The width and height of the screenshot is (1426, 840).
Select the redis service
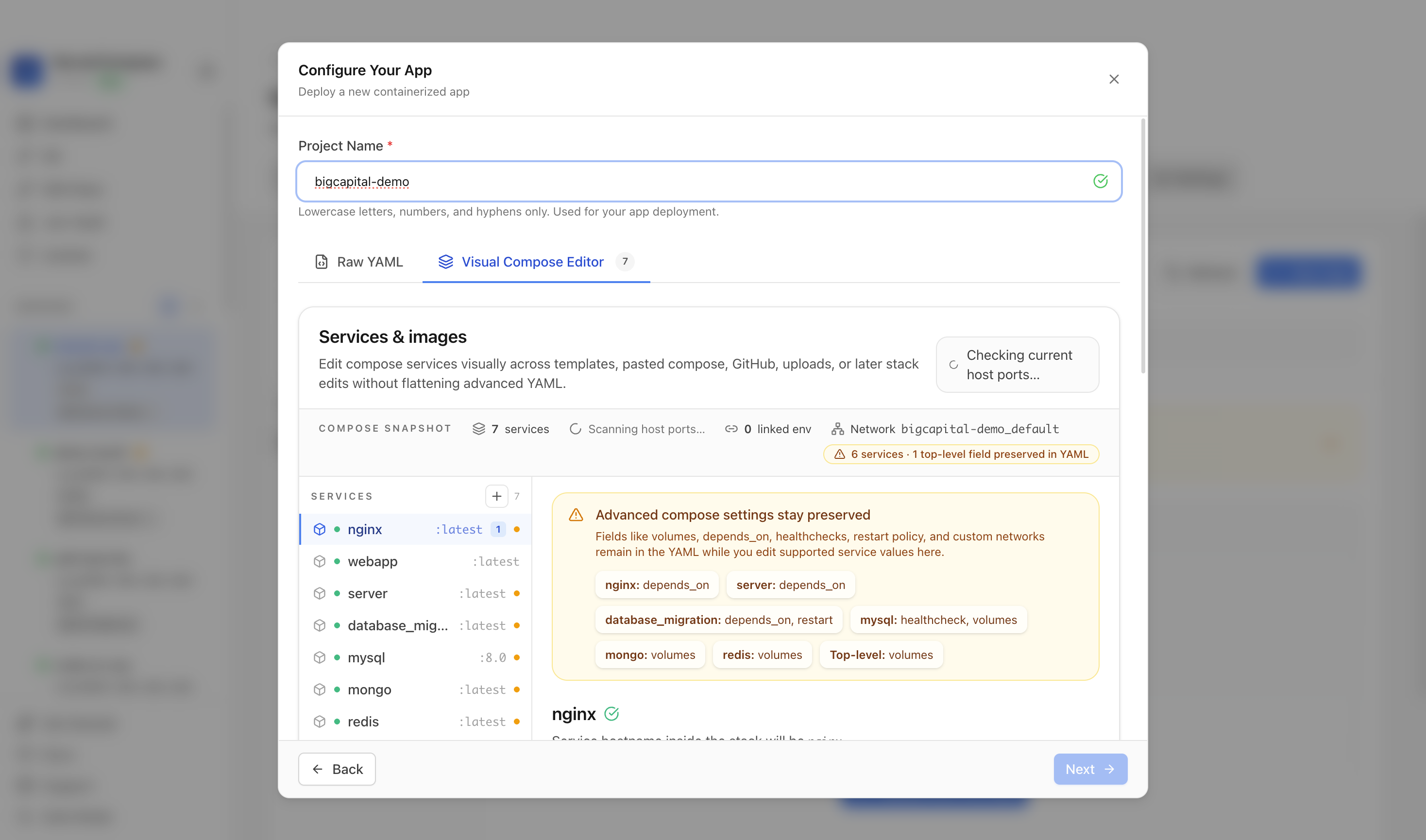[415, 722]
